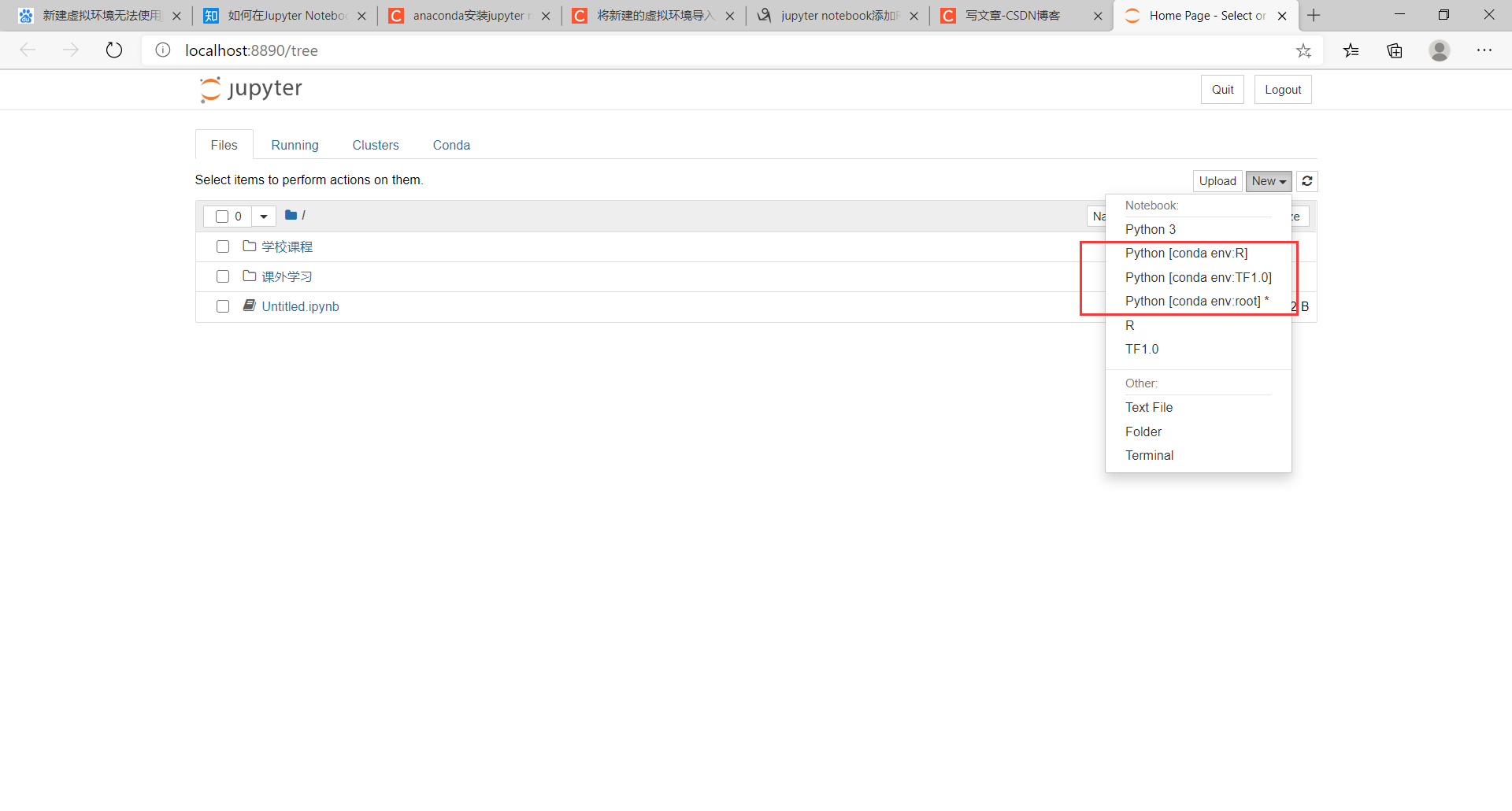This screenshot has height=811, width=1512.
Task: Select Python [conda env:TF1.0] kernel
Action: coord(1198,277)
